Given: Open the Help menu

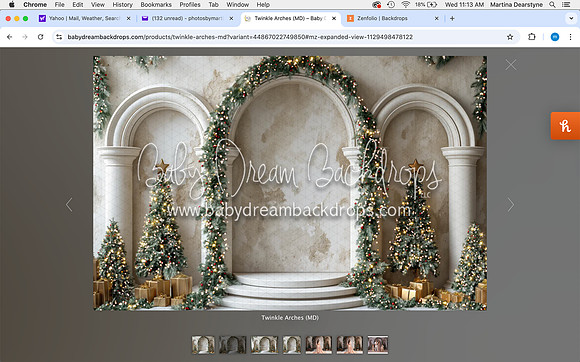Looking at the screenshot, I should [263, 5].
